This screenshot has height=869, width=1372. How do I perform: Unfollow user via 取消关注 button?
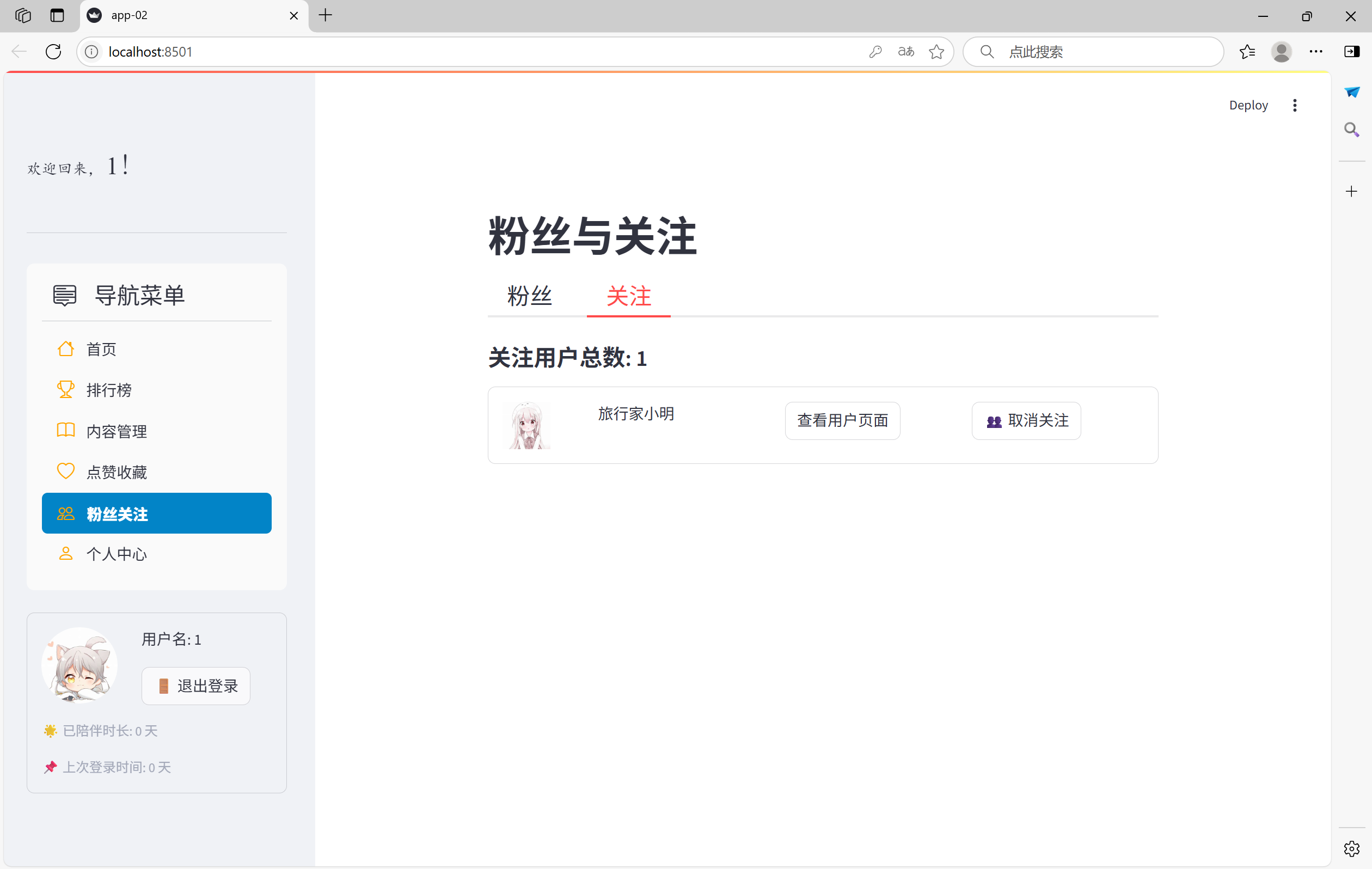[1026, 420]
